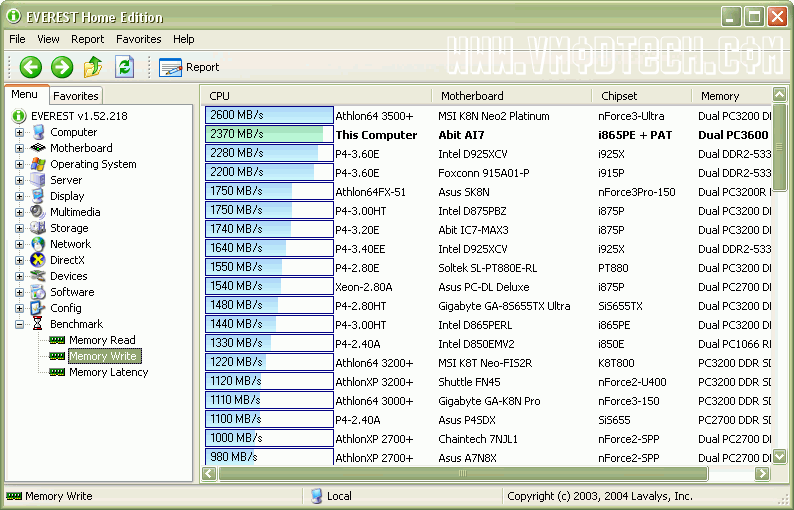Sort by the CPU column header
The image size is (794, 510).
(x=317, y=96)
